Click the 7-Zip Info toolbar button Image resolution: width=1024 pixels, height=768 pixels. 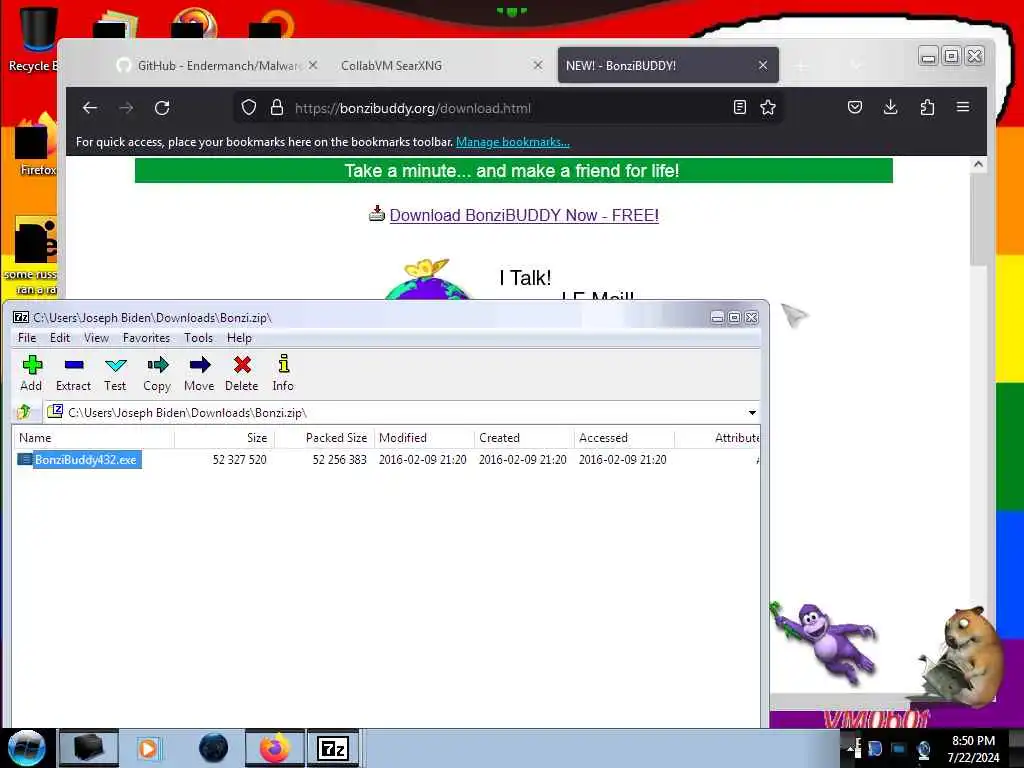click(x=283, y=374)
